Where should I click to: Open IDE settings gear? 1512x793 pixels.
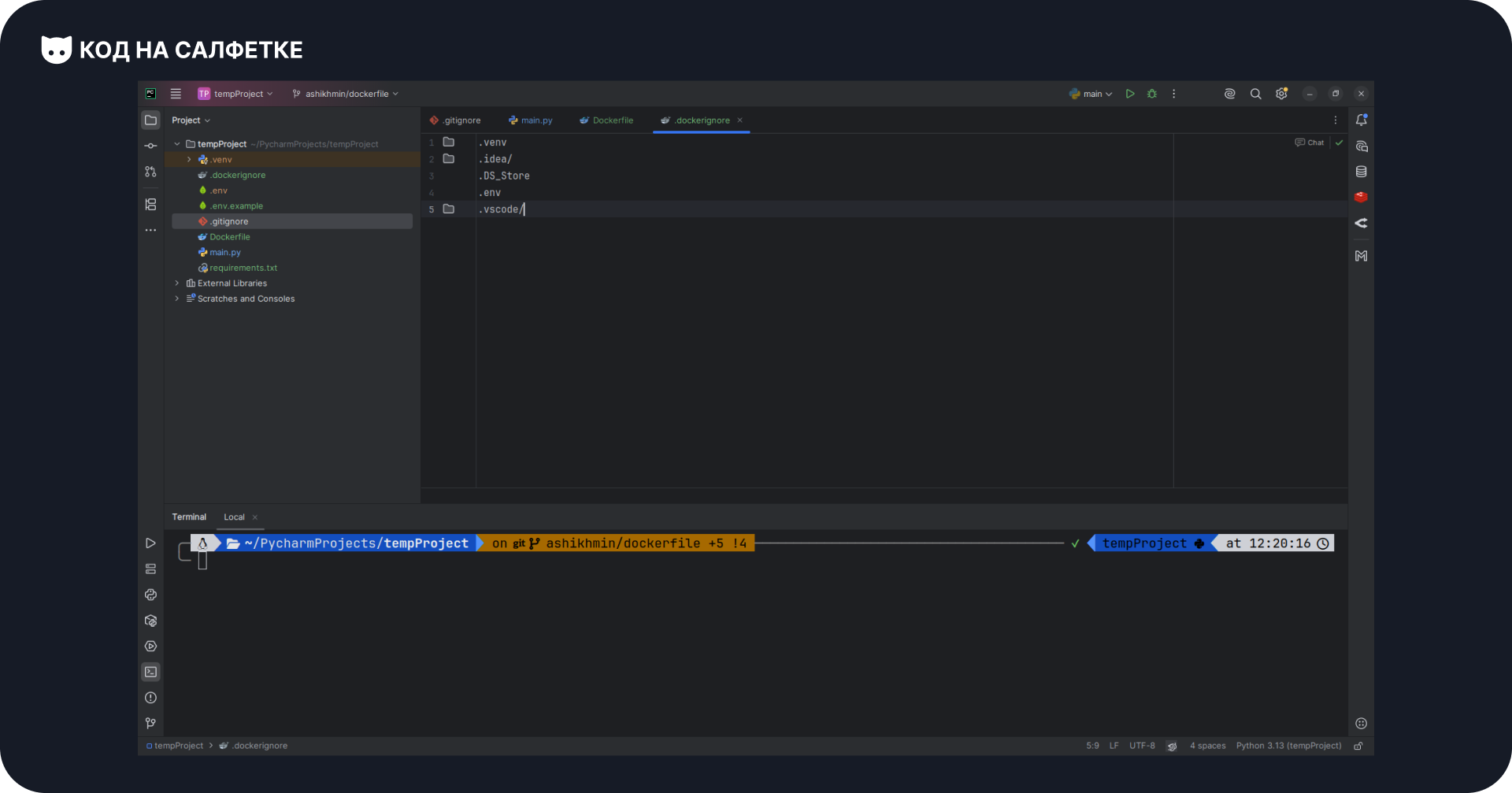(x=1282, y=94)
